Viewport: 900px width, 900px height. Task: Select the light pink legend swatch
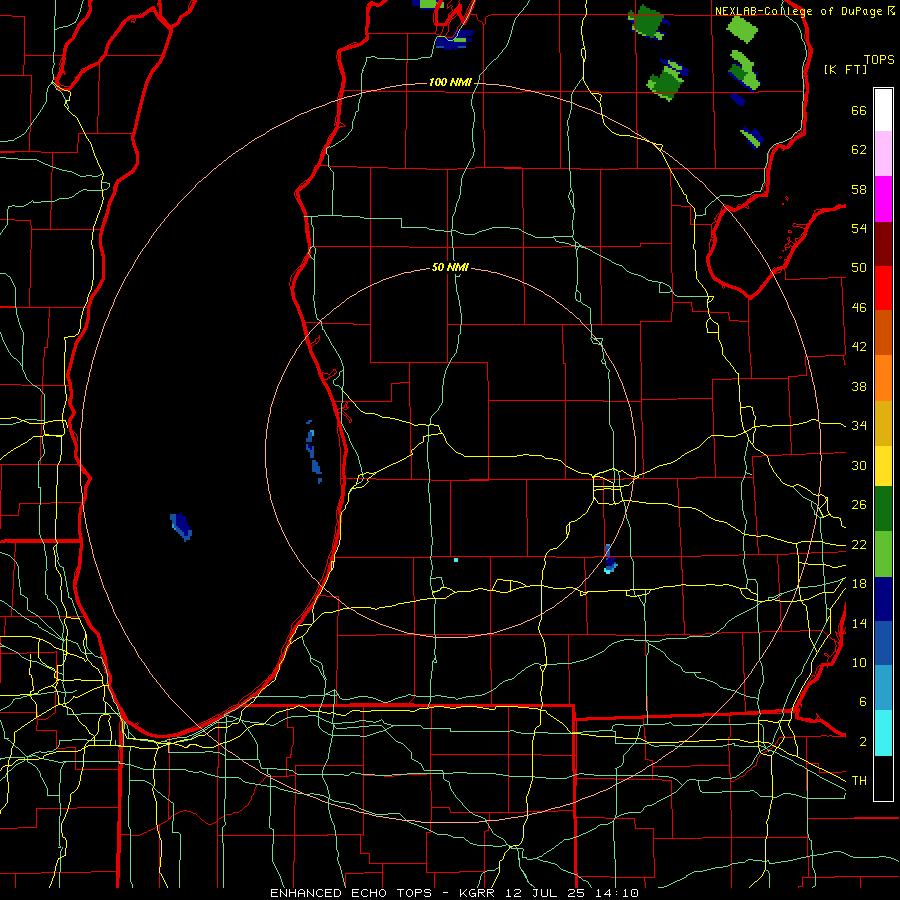[883, 154]
